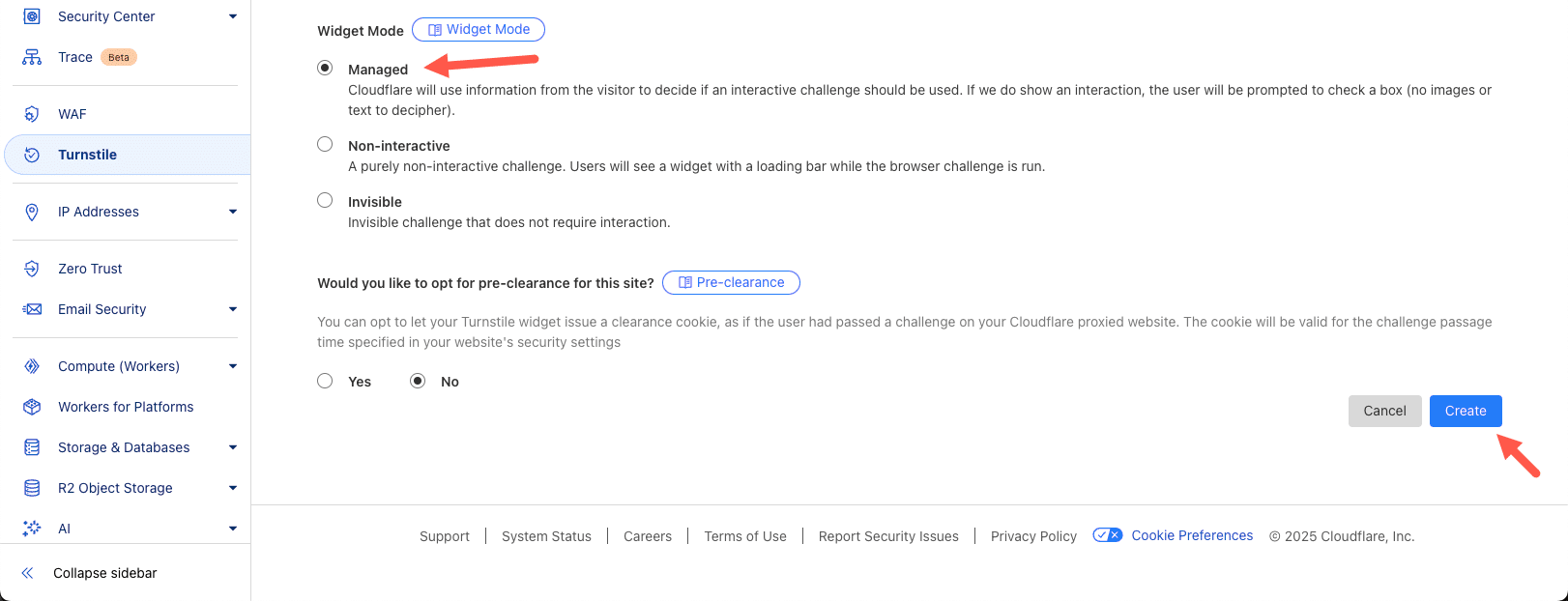The width and height of the screenshot is (1568, 601).
Task: Open the Workers for Platforms page
Action: tap(124, 406)
